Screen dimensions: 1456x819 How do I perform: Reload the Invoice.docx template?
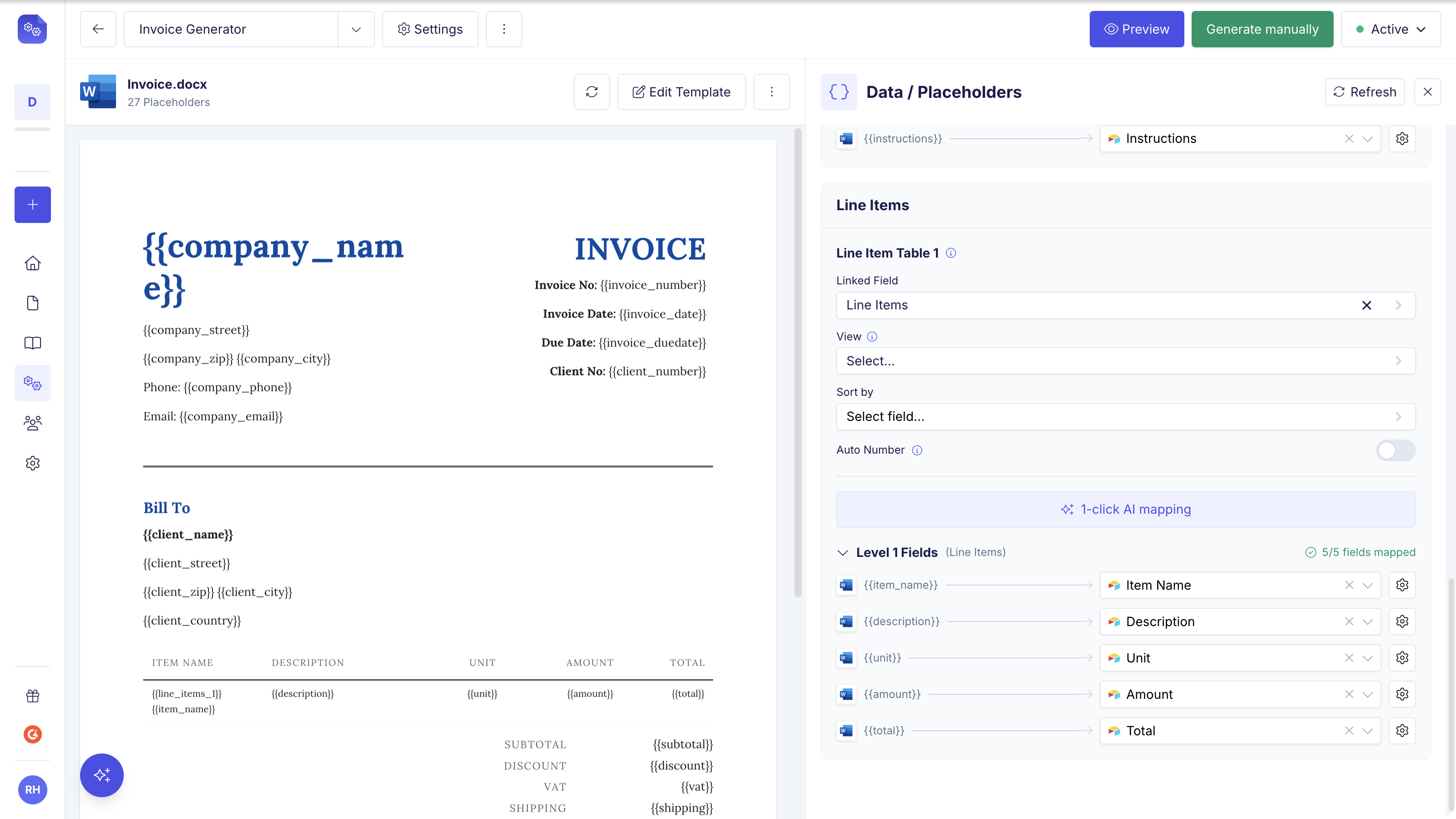[591, 91]
